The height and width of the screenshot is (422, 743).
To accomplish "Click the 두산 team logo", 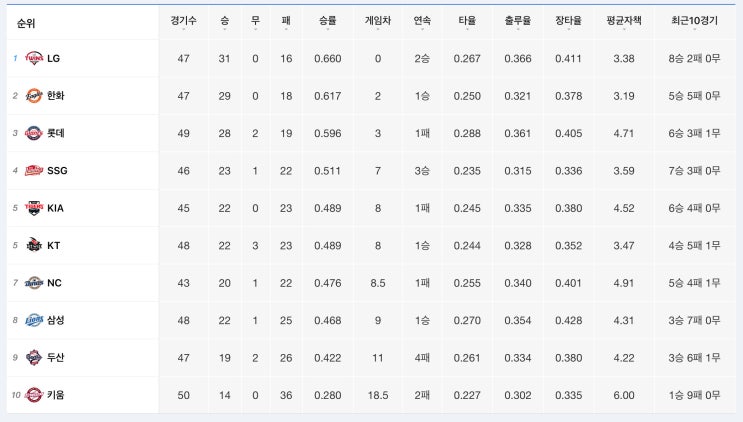I will click(34, 357).
